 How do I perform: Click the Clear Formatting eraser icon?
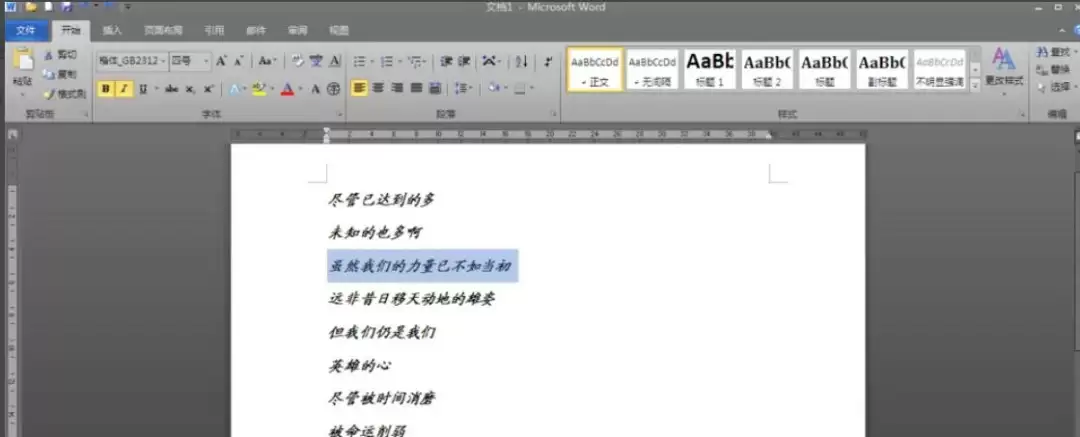pos(298,61)
